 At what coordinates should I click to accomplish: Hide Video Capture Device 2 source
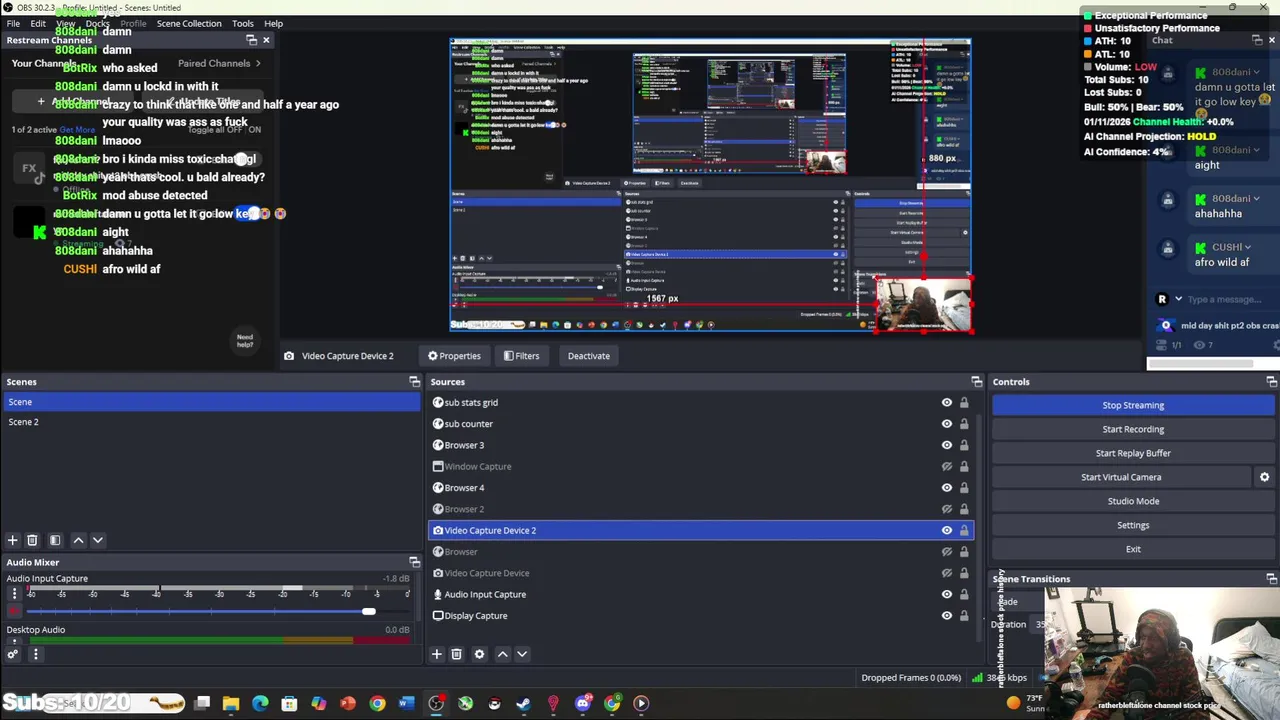click(946, 531)
